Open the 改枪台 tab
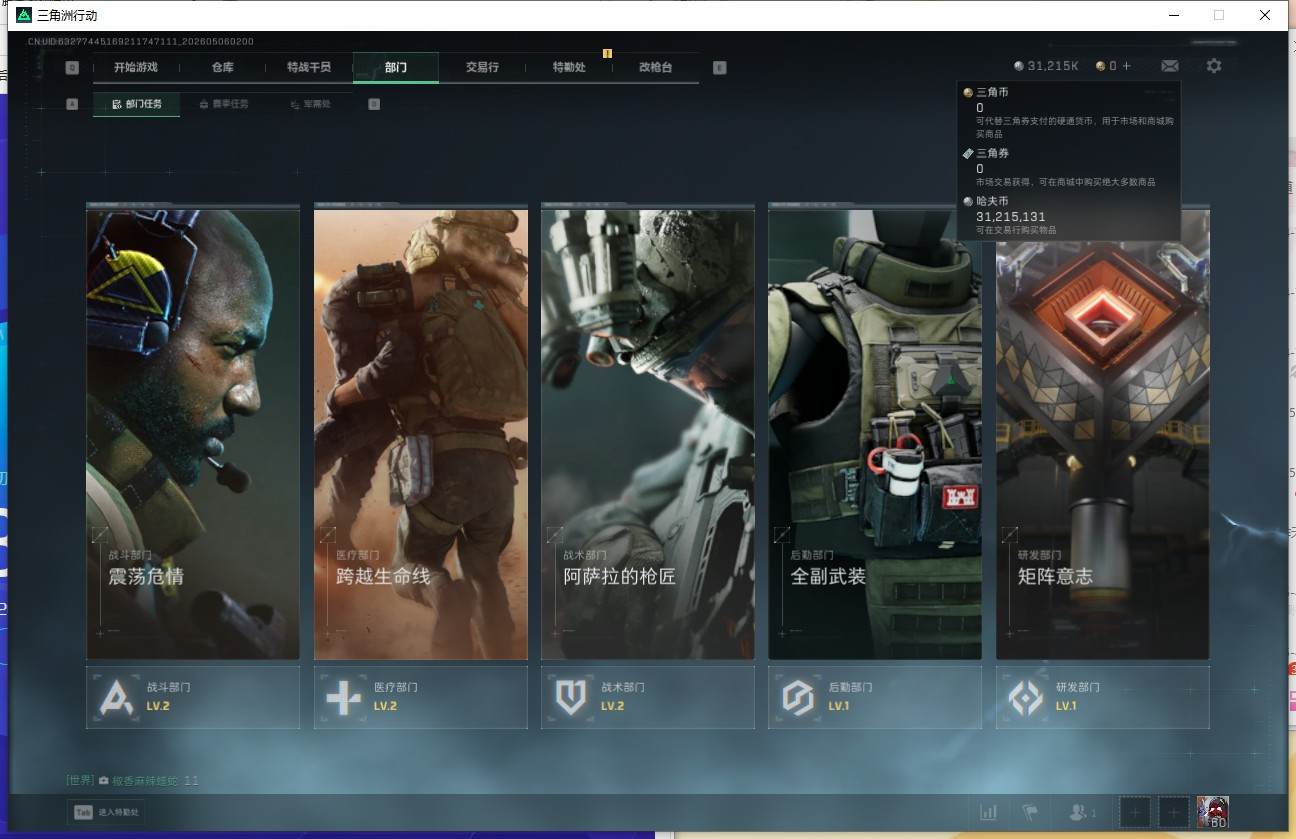The width and height of the screenshot is (1296, 839). (x=656, y=67)
